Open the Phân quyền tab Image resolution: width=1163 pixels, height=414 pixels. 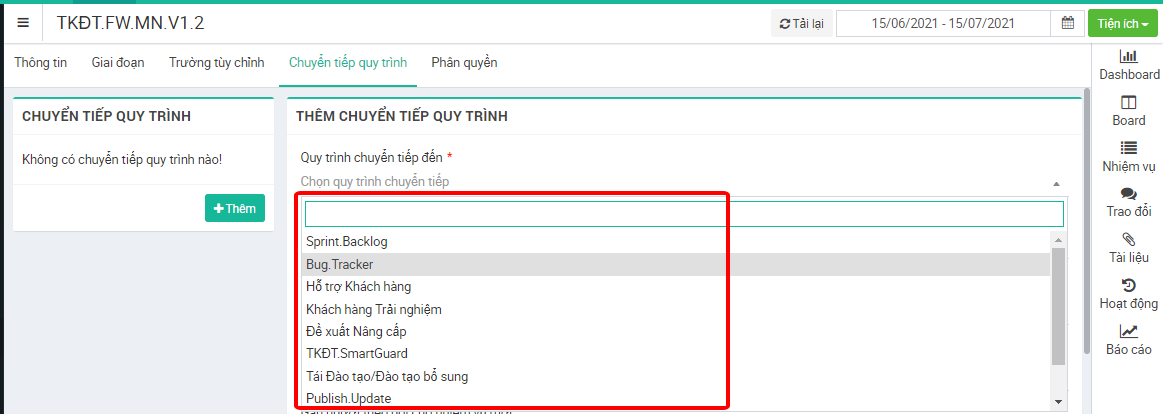tap(464, 63)
